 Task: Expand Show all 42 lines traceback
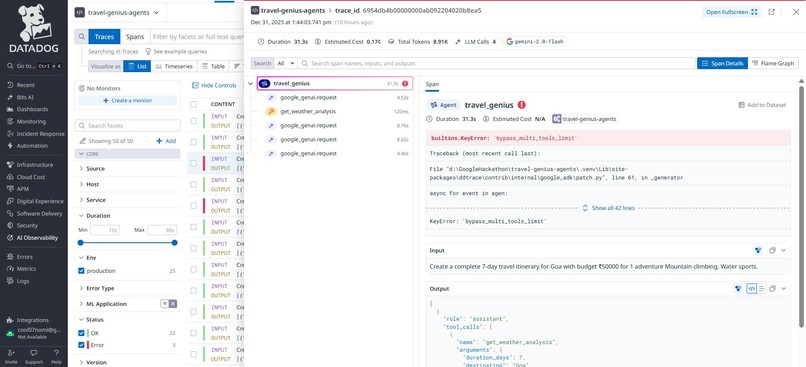609,208
